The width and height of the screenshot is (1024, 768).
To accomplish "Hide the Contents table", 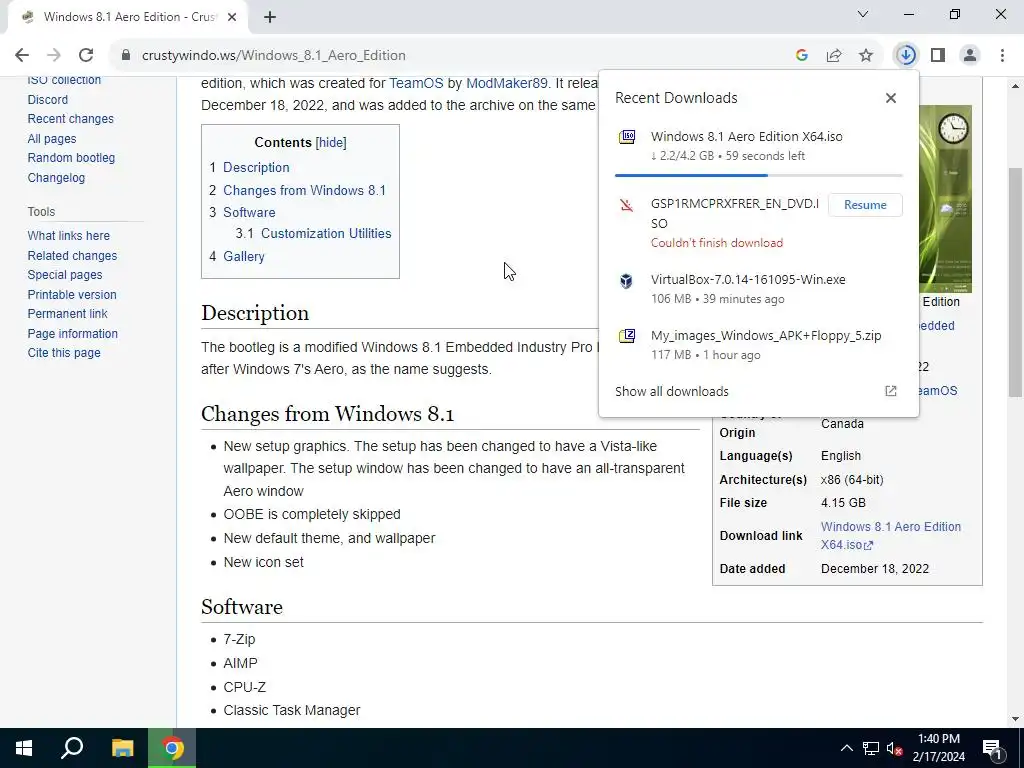I will (x=330, y=142).
